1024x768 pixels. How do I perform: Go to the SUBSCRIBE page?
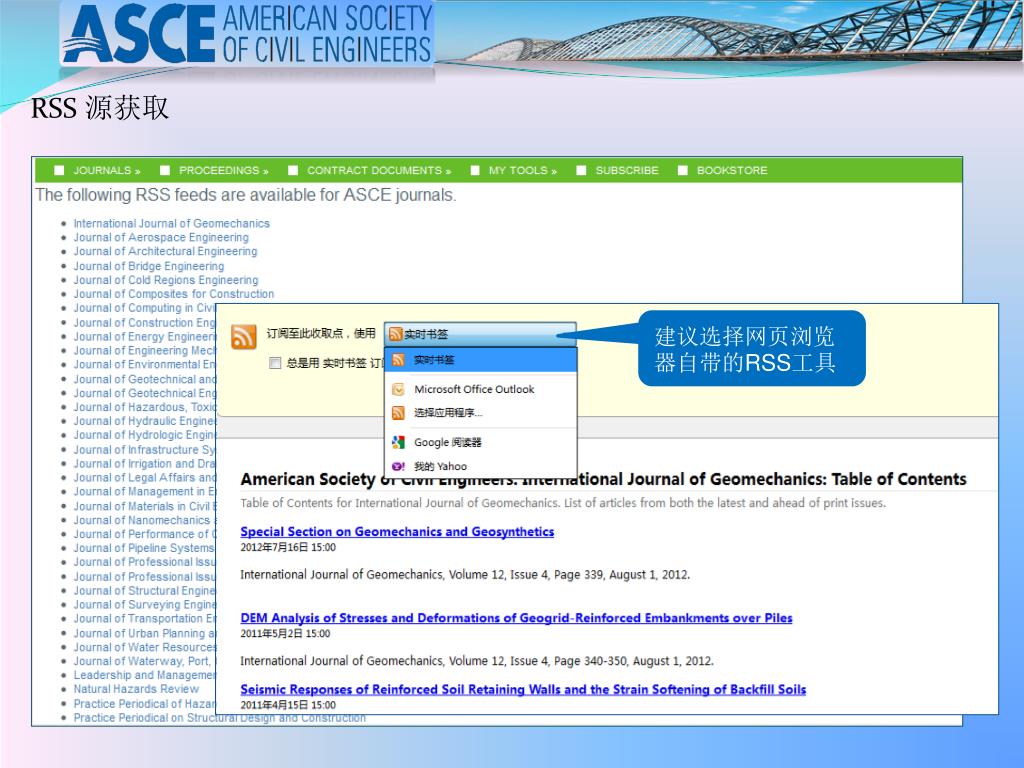click(x=627, y=170)
